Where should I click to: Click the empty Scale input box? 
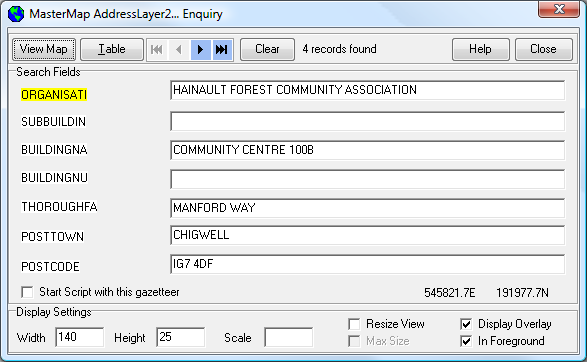click(x=289, y=337)
